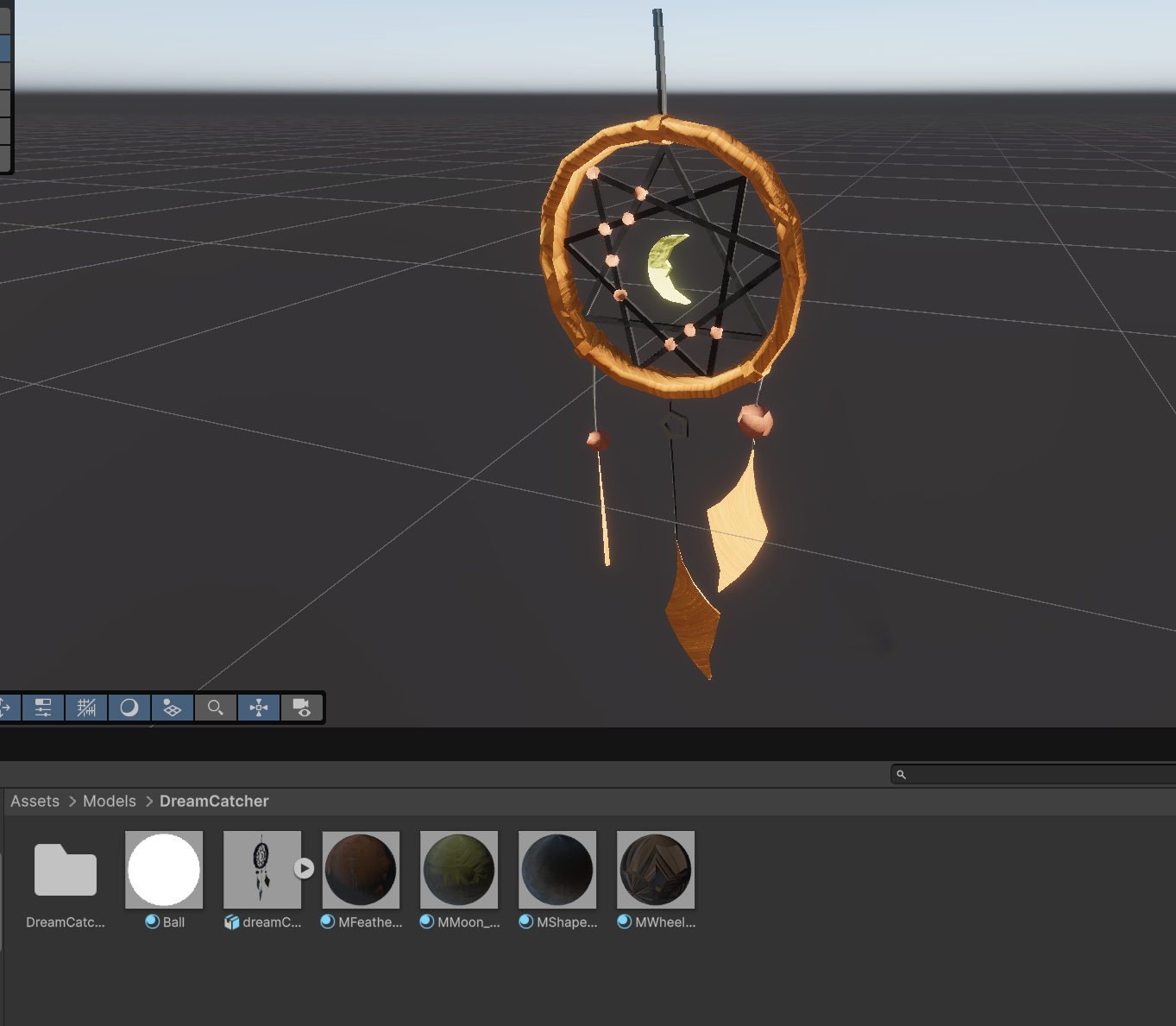
Task: Toggle the four-arrows-pointing-inward icon in the scene toolbar
Action: pyautogui.click(x=259, y=708)
